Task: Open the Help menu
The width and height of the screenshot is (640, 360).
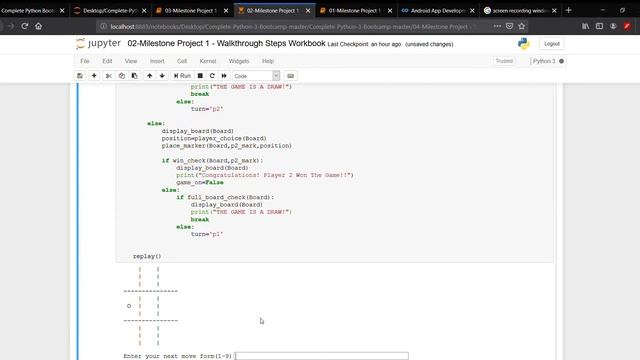Action: pos(268,61)
